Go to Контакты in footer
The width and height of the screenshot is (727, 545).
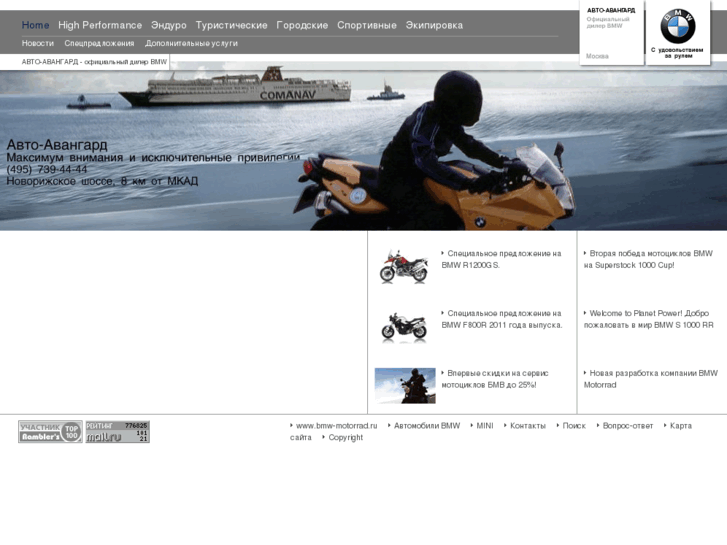(x=528, y=426)
